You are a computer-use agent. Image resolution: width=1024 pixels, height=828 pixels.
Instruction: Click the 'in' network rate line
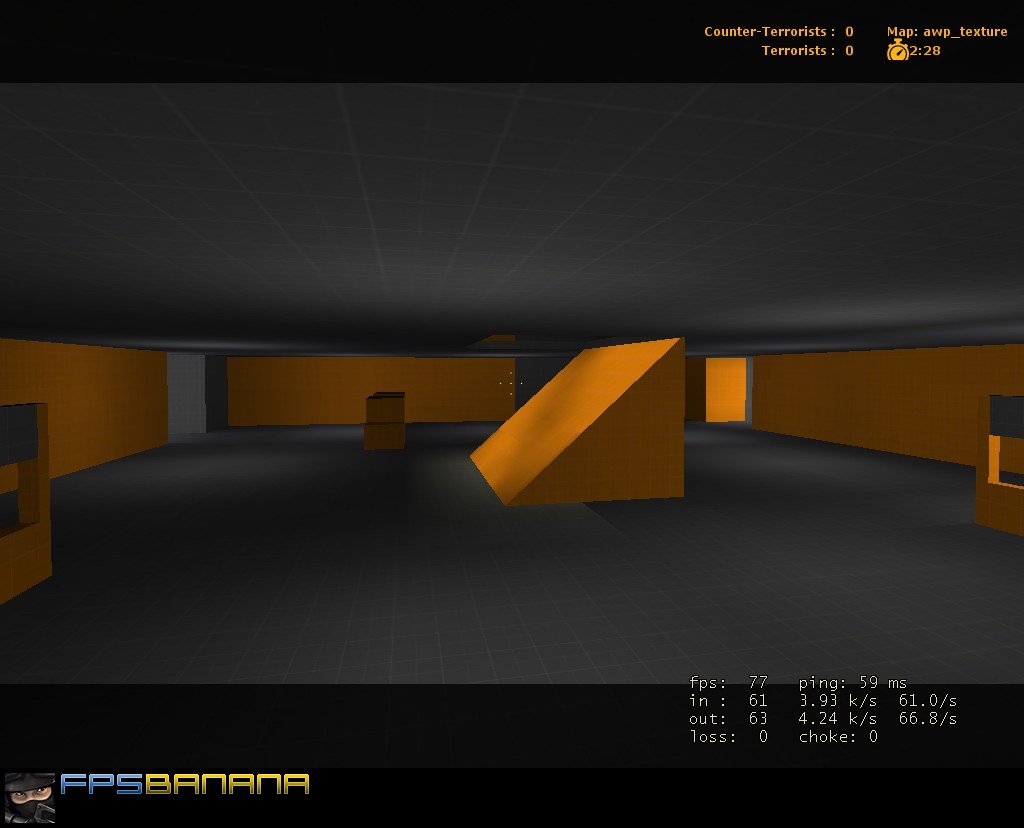(822, 701)
